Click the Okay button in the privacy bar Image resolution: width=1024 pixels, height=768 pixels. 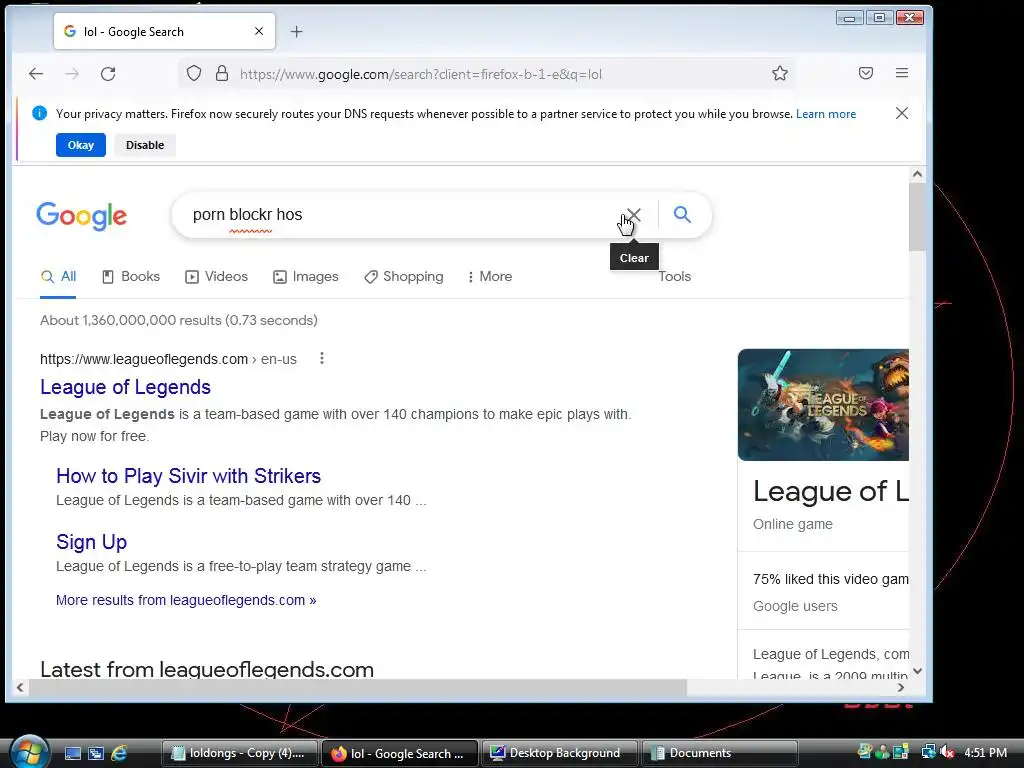81,145
